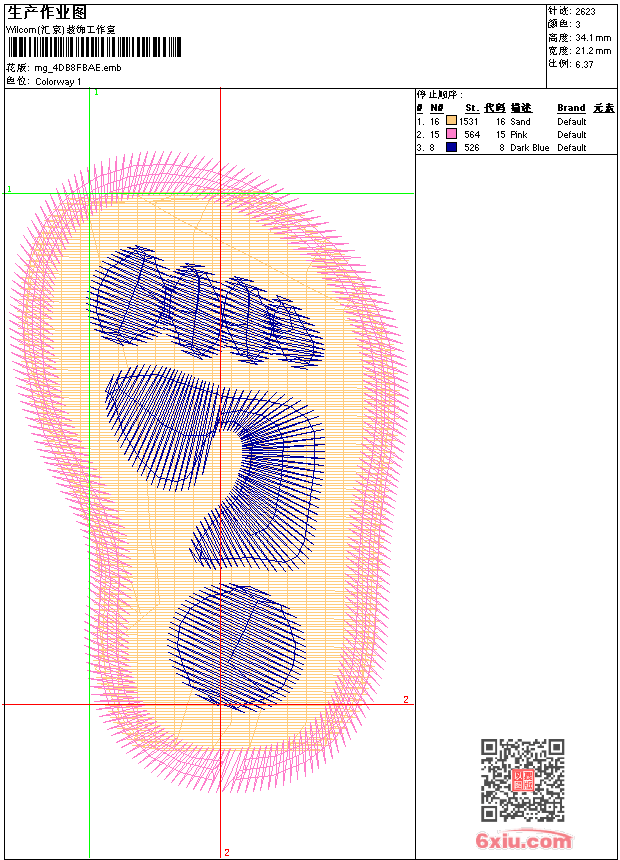Click the St. column header
620x860 pixels.
[471, 108]
